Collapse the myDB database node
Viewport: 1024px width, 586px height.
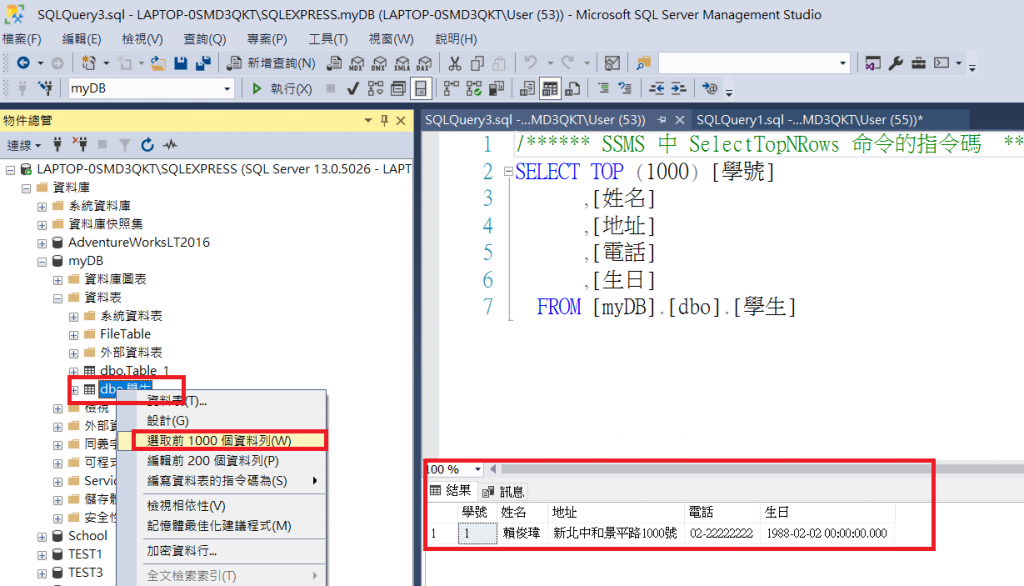pyautogui.click(x=42, y=261)
